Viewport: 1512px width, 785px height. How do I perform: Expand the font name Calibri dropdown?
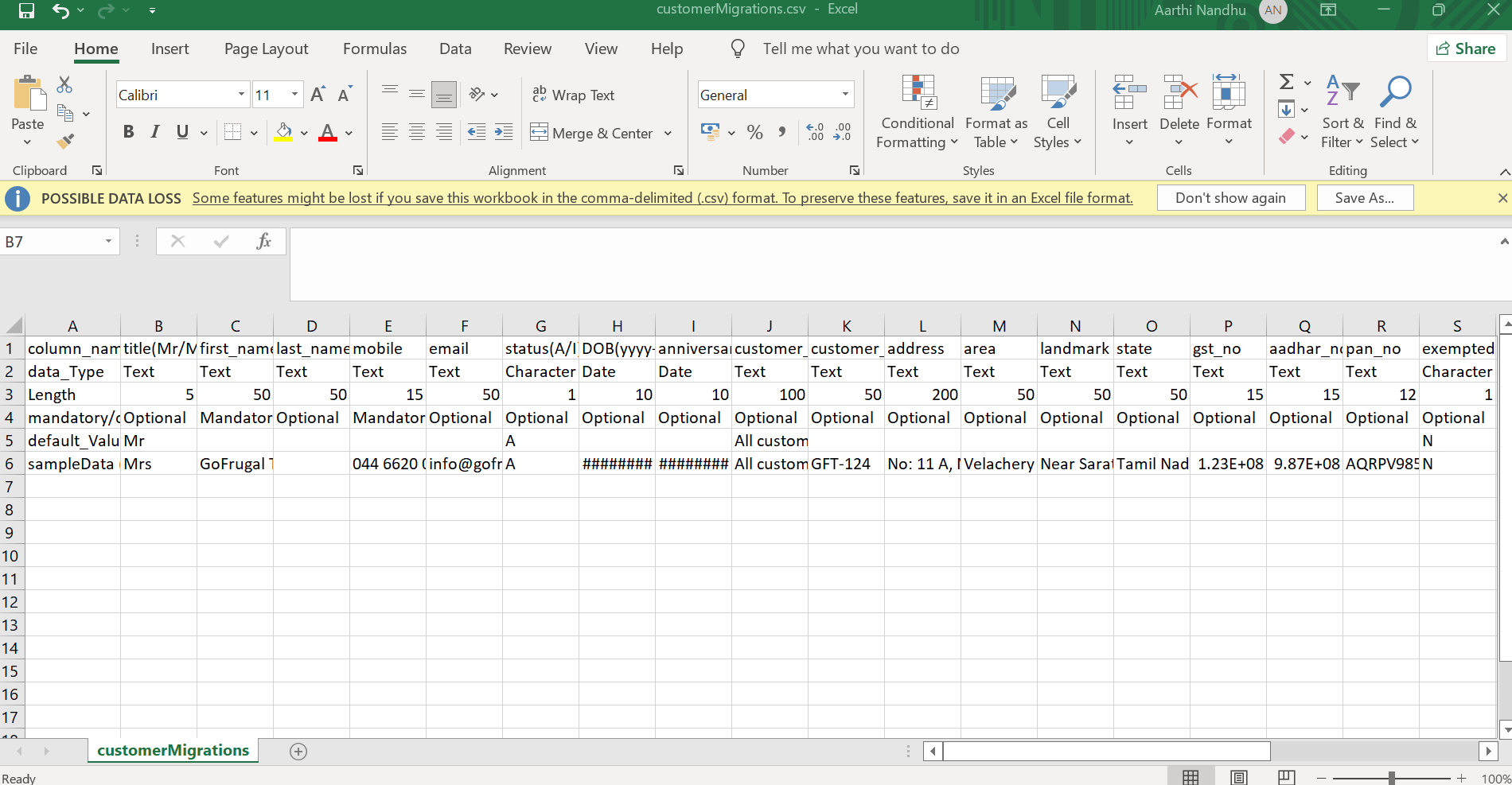coord(241,95)
